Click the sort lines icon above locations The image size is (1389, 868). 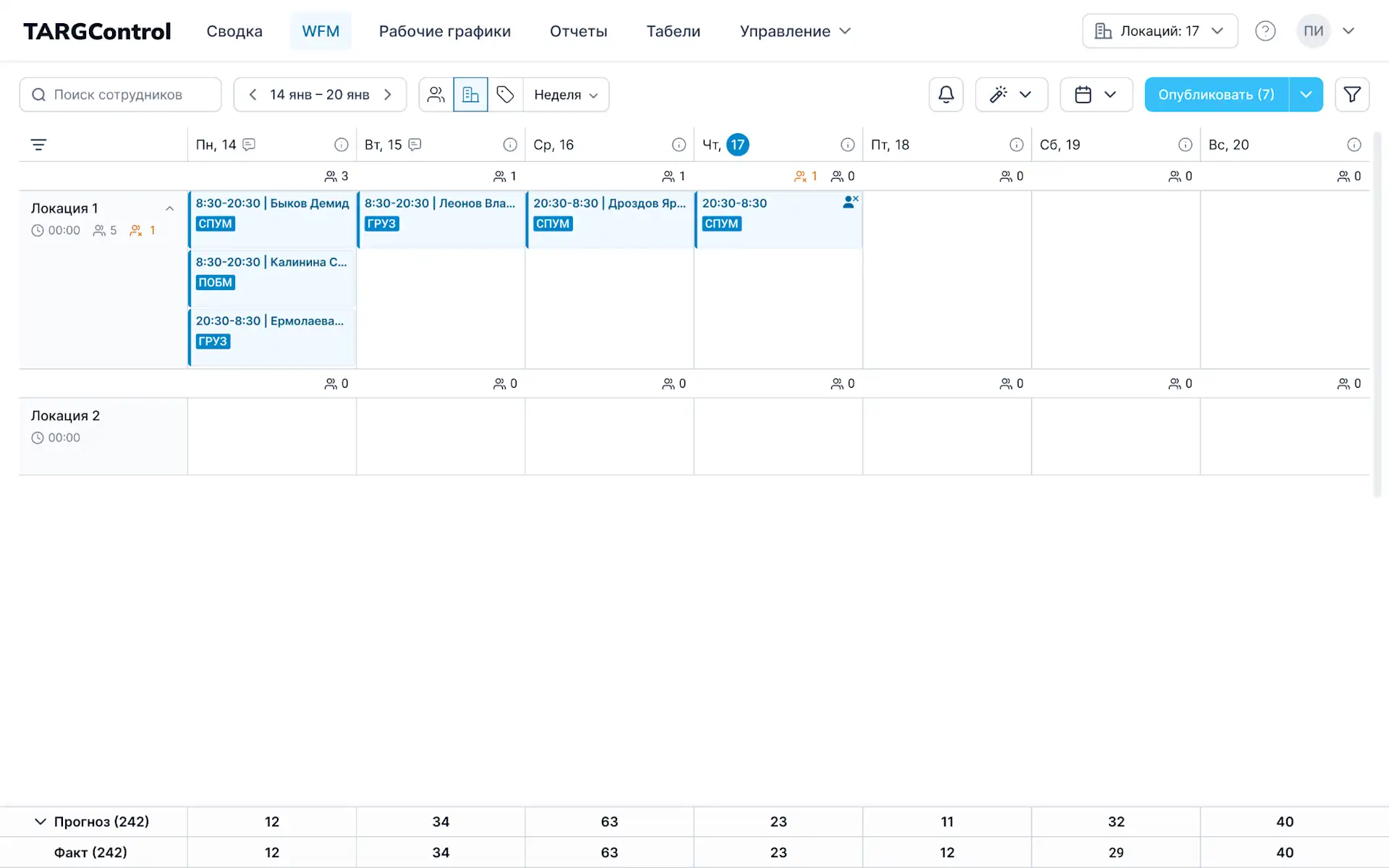pos(38,145)
